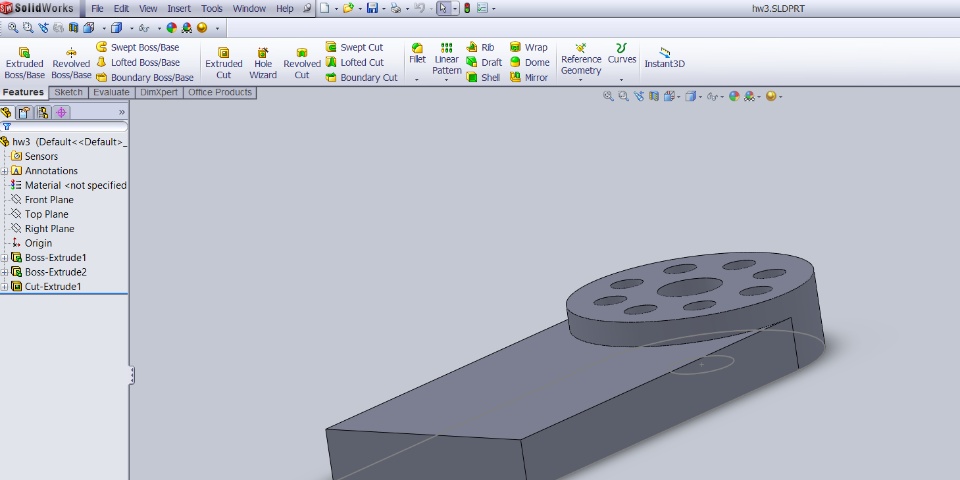Open the File menu

[97, 9]
